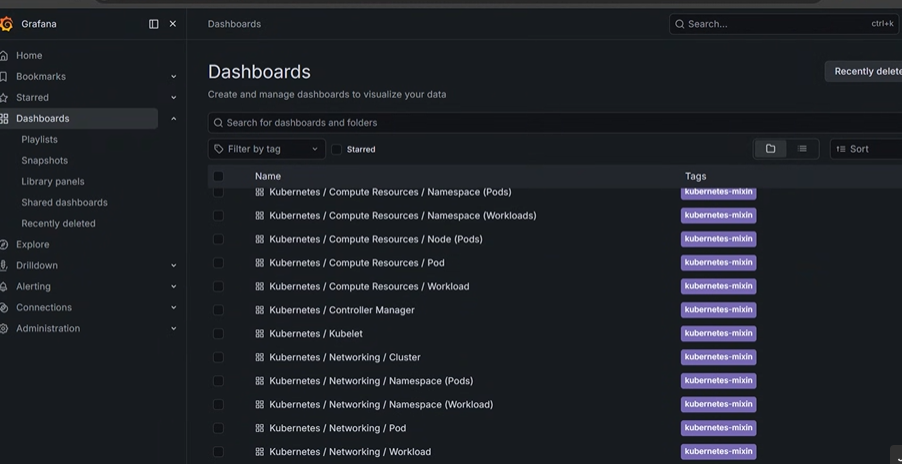This screenshot has width=902, height=464.
Task: Focus the Search for dashboards and folders field
Action: point(555,122)
